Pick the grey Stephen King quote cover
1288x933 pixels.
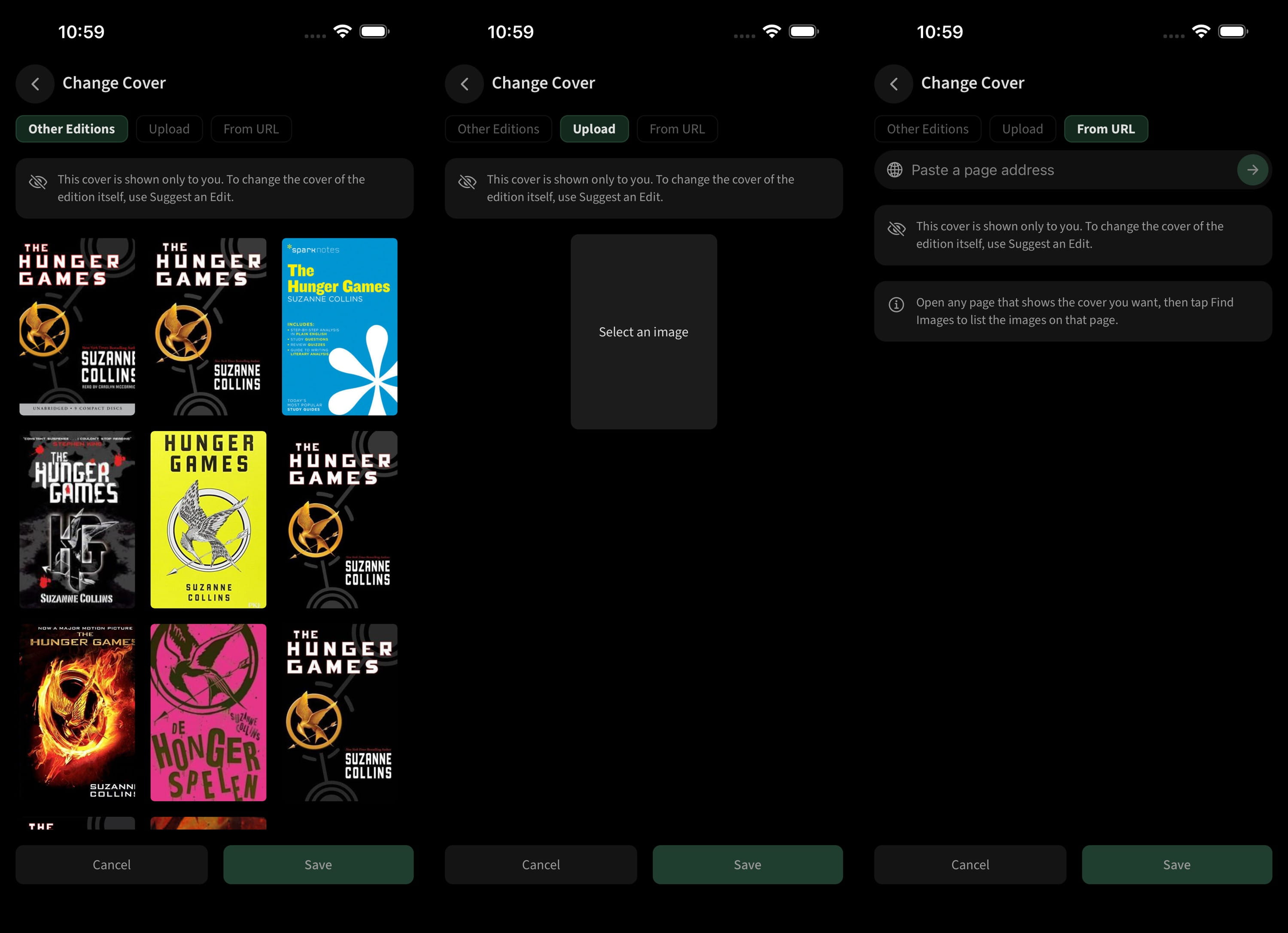(x=77, y=520)
